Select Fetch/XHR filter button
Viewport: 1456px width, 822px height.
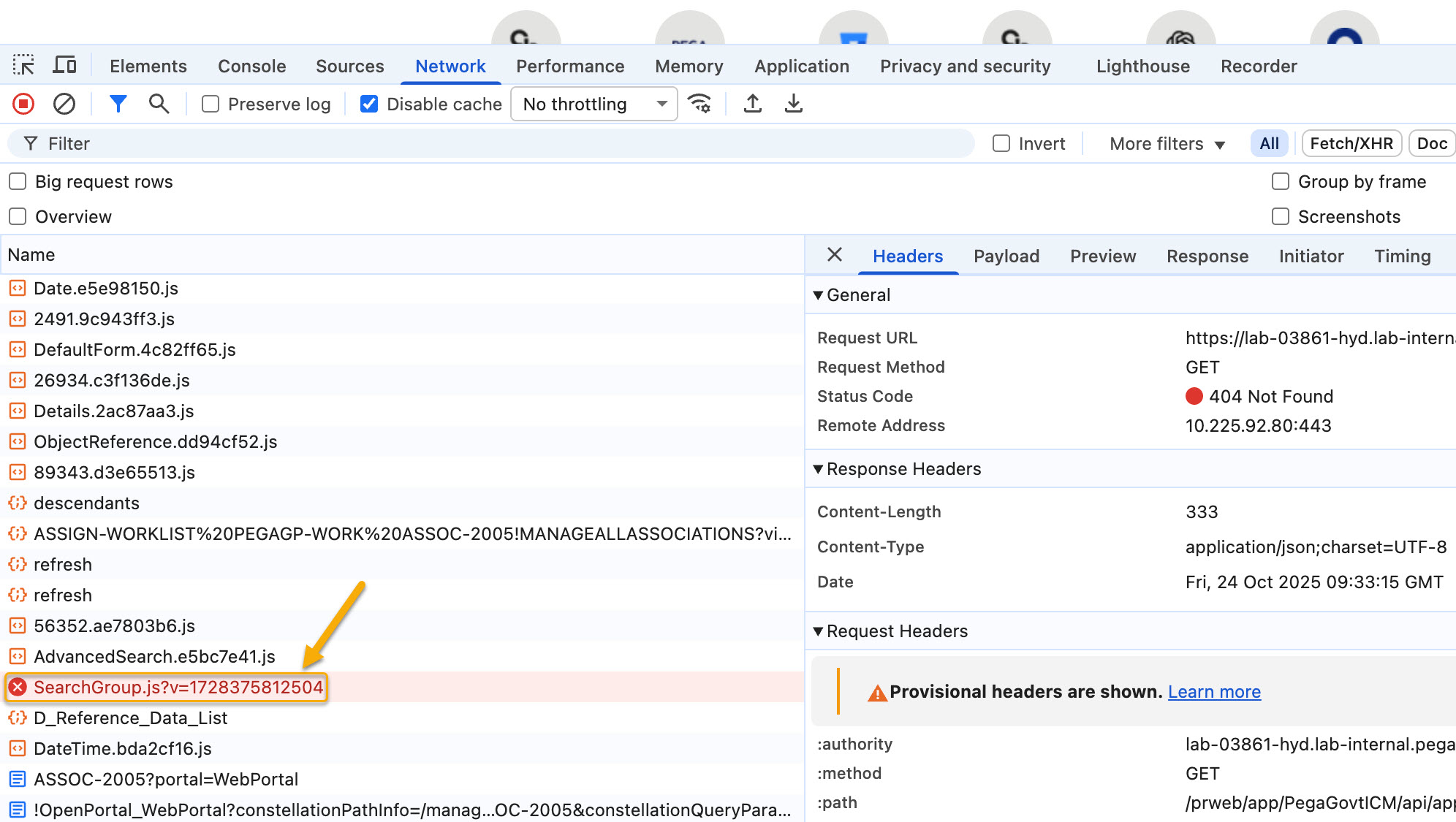coord(1351,143)
